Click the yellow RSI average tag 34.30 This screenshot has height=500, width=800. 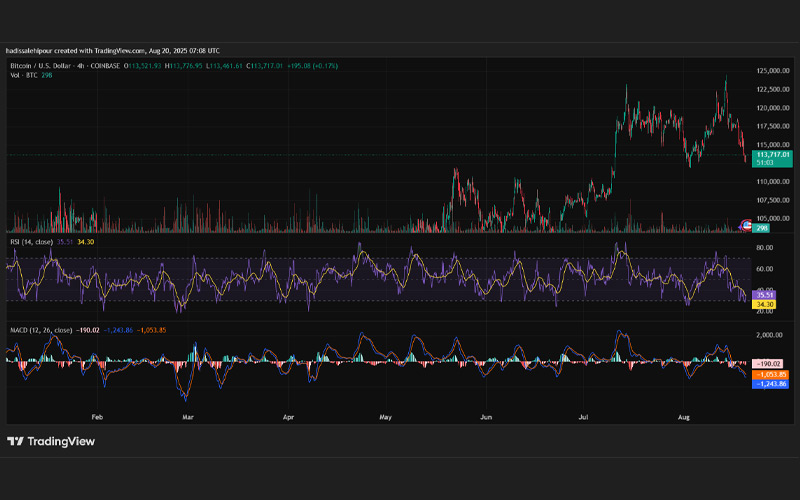764,304
